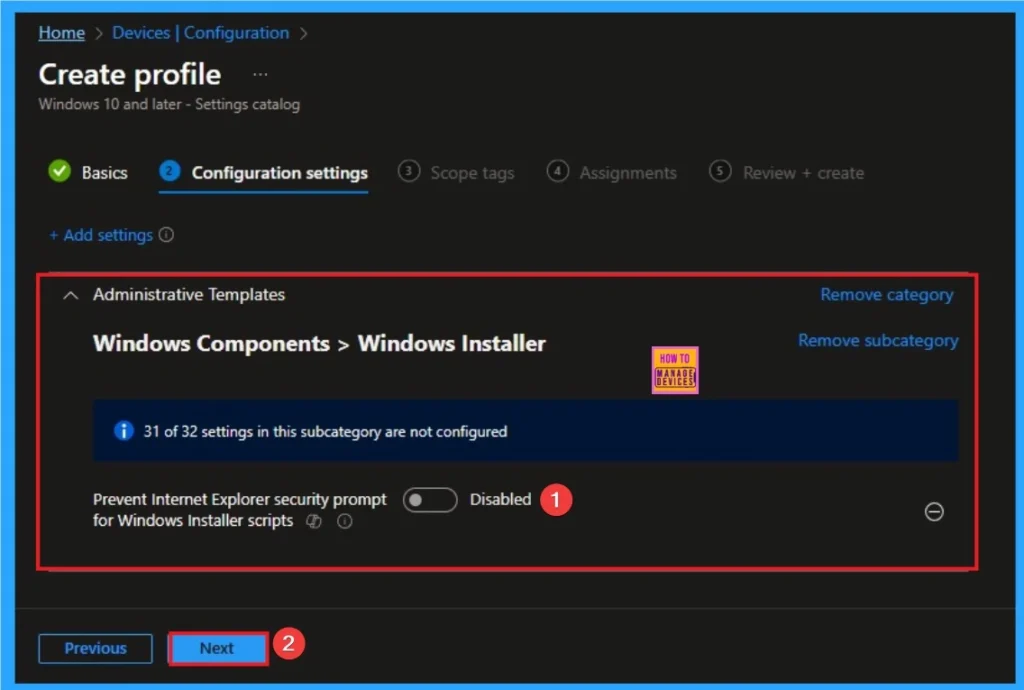The image size is (1024, 690).
Task: Open the info tooltip for the Windows Installer setting
Action: point(345,521)
